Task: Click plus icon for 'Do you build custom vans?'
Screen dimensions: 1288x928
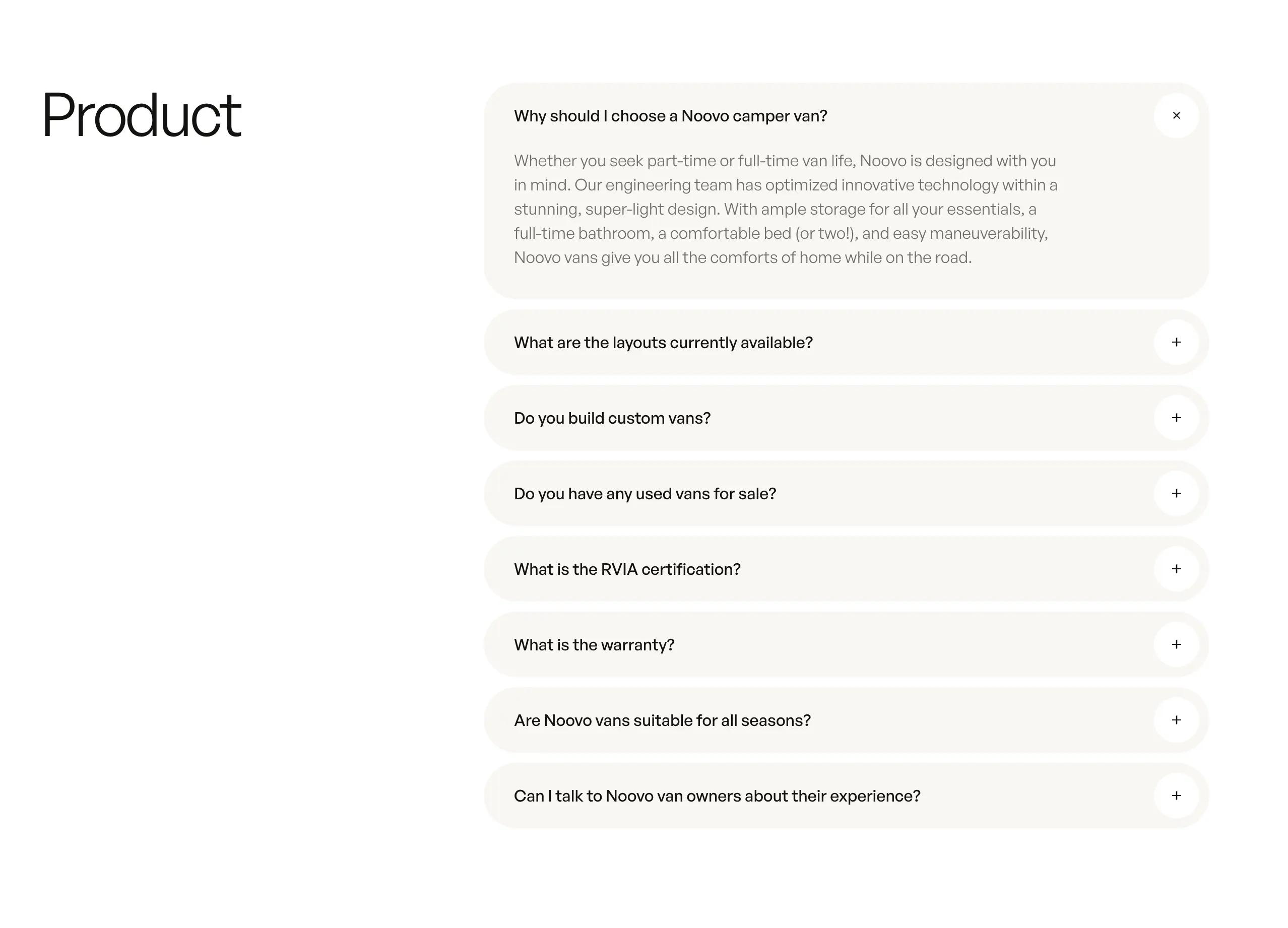Action: [1176, 418]
